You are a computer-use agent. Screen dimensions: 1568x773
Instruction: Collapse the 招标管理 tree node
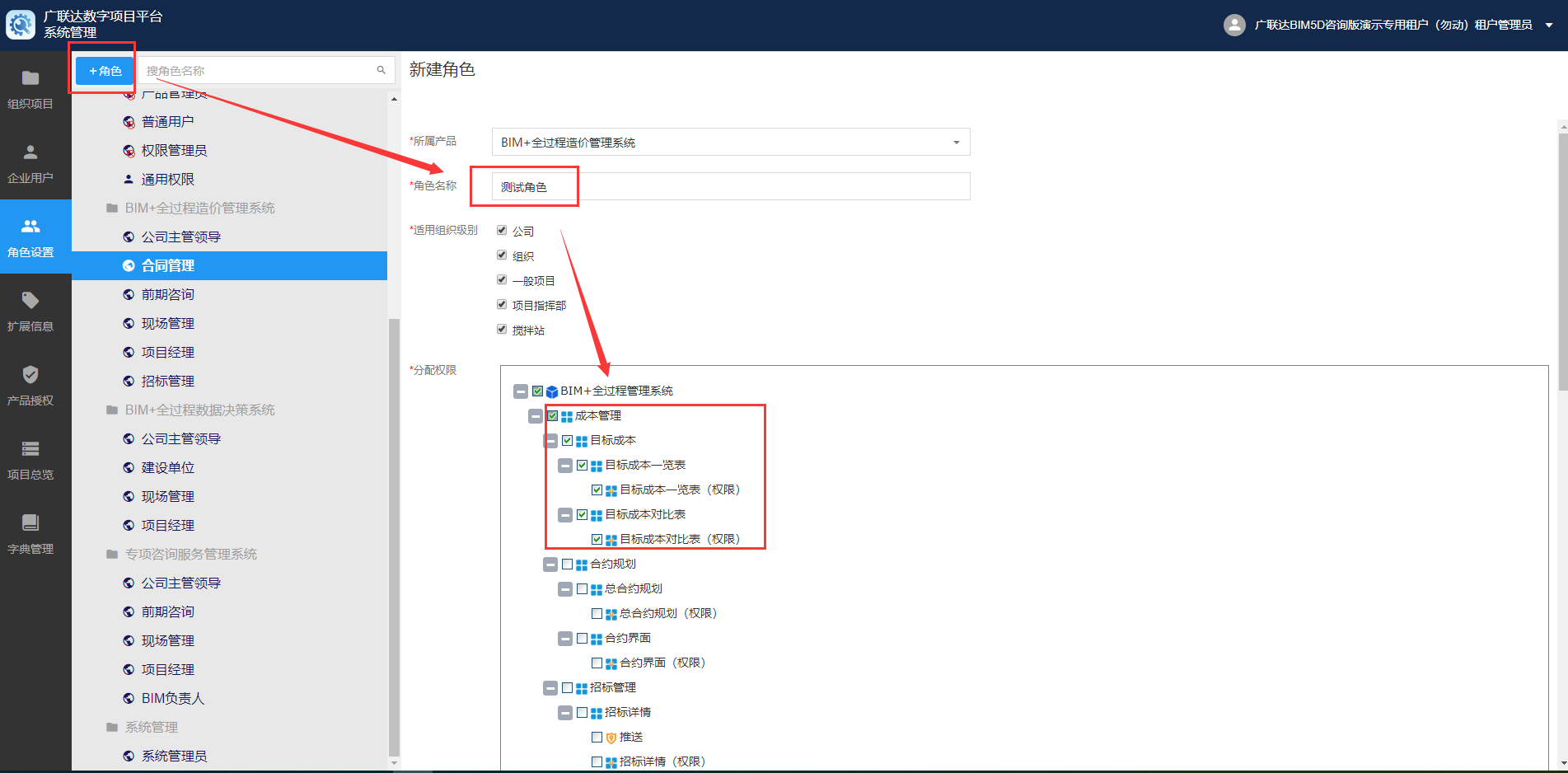click(x=550, y=688)
